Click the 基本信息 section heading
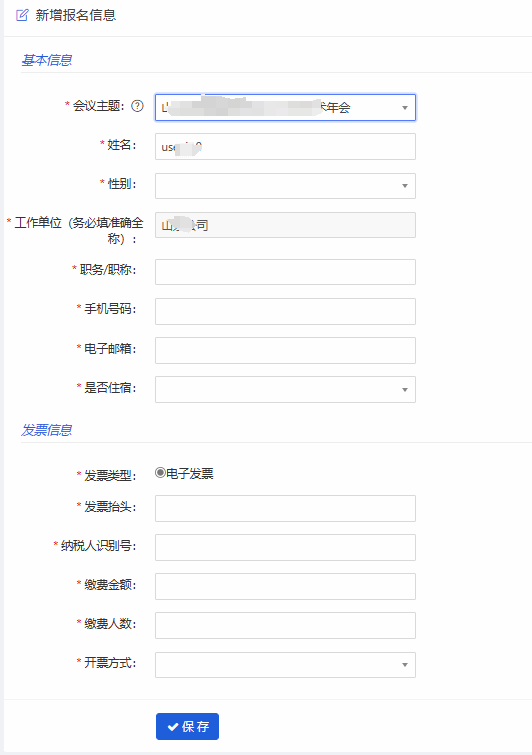Viewport: 532px width, 755px height. click(47, 60)
